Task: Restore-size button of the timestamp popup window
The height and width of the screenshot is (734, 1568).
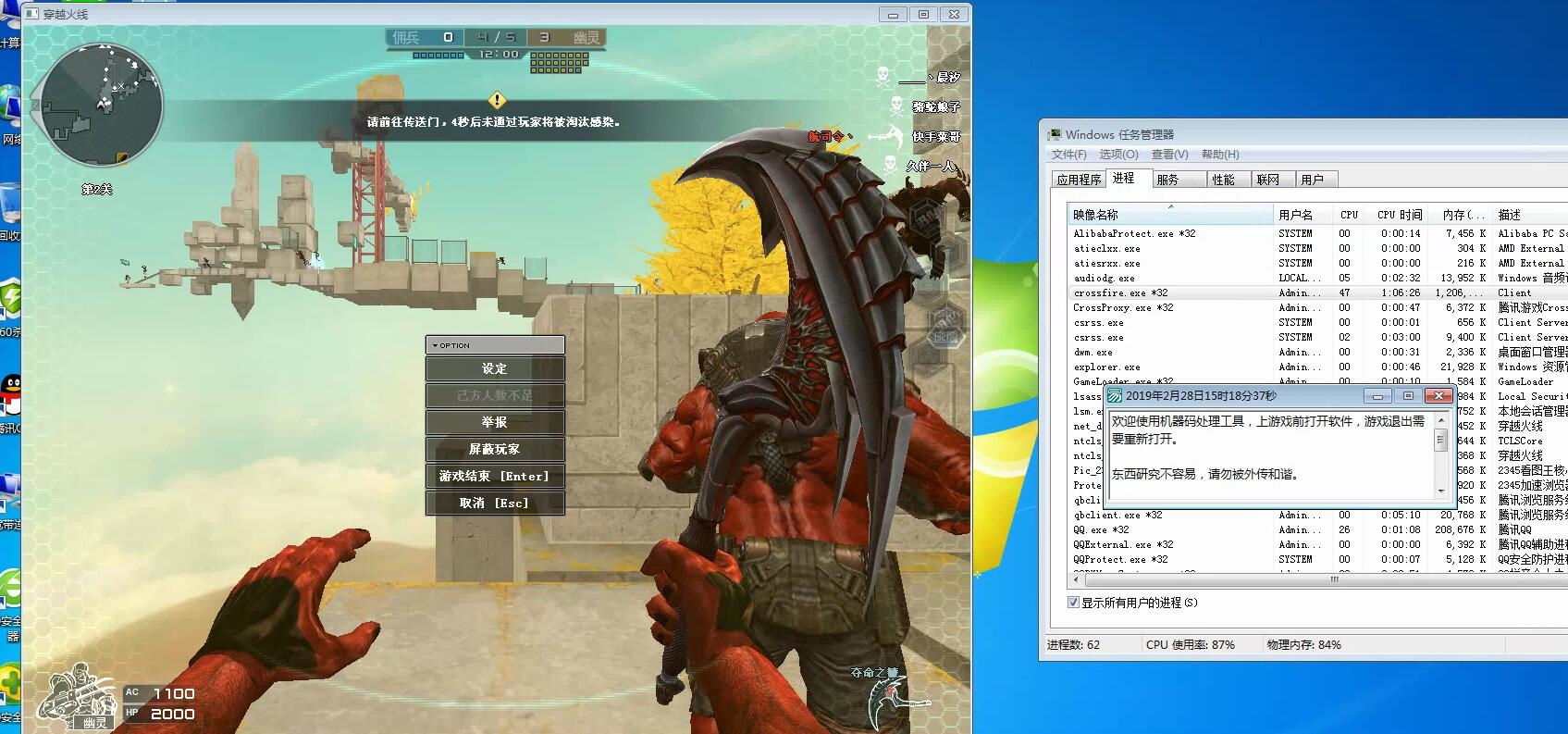Action: pyautogui.click(x=1408, y=395)
